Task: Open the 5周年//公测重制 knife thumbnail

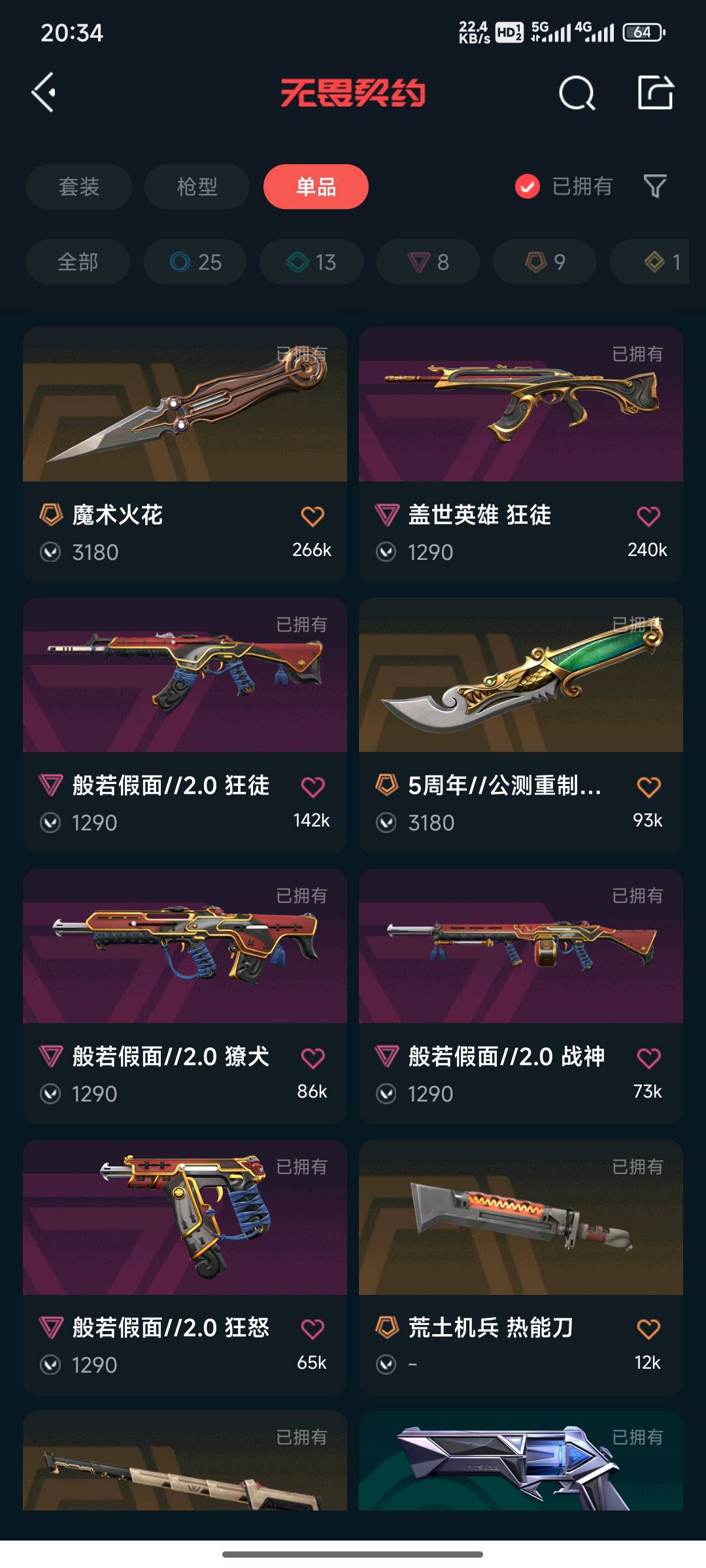Action: 521,675
